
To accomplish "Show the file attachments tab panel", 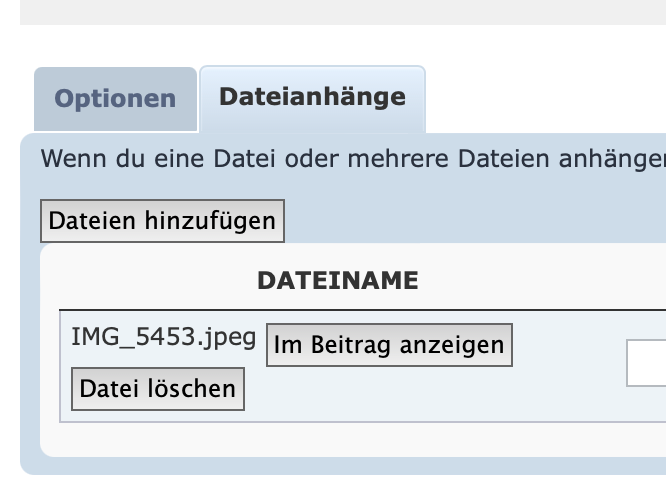I will [x=312, y=97].
